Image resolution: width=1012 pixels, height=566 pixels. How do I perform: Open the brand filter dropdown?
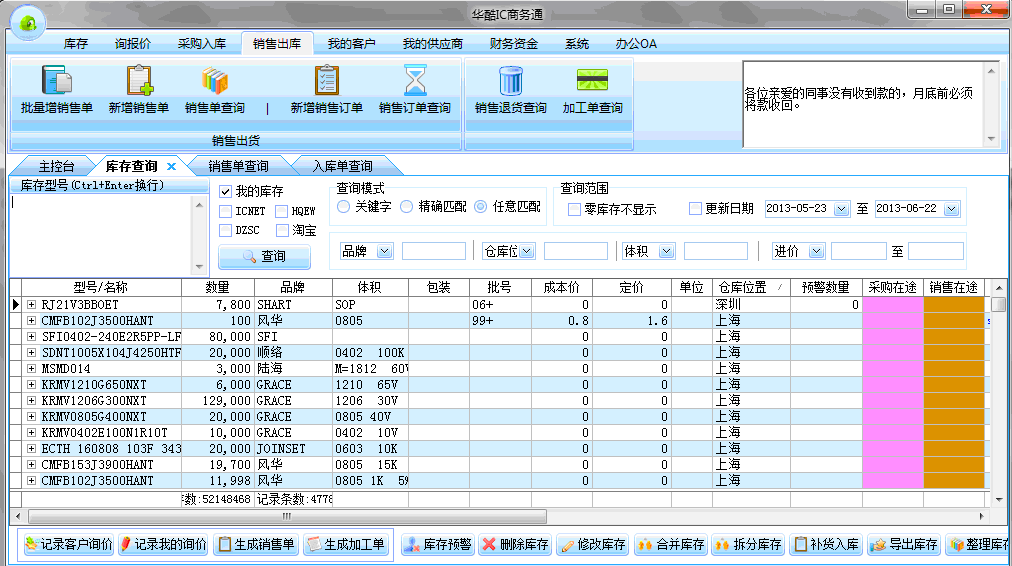[385, 251]
